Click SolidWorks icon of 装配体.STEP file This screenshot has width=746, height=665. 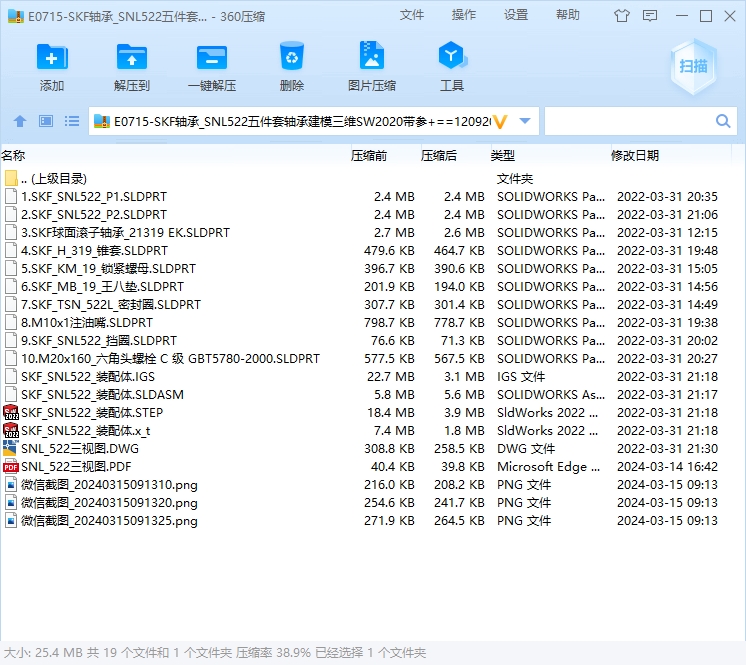pyautogui.click(x=10, y=412)
